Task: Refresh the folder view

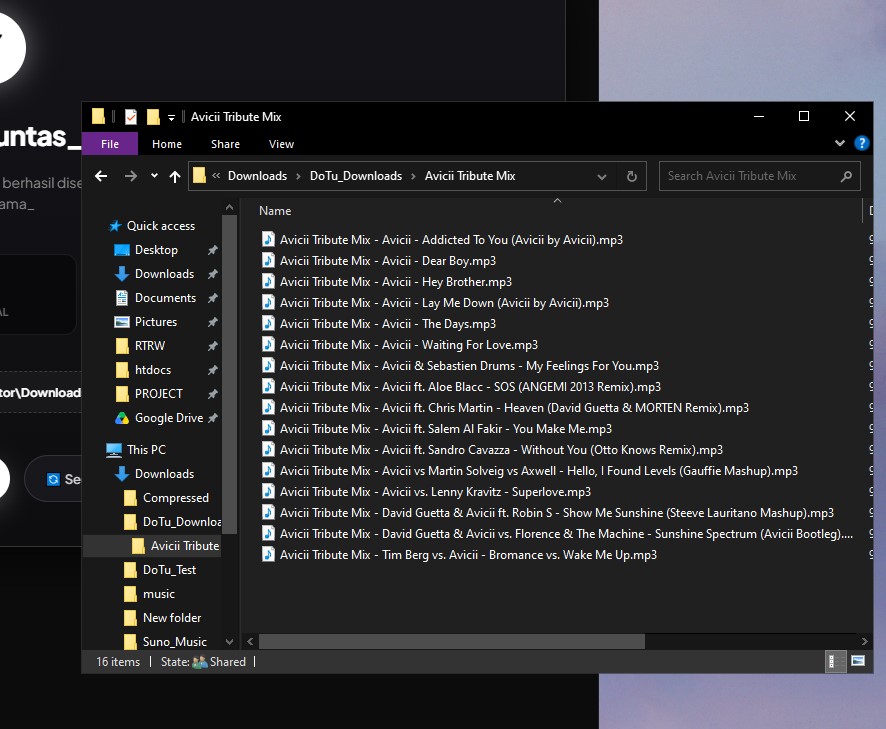Action: (632, 176)
